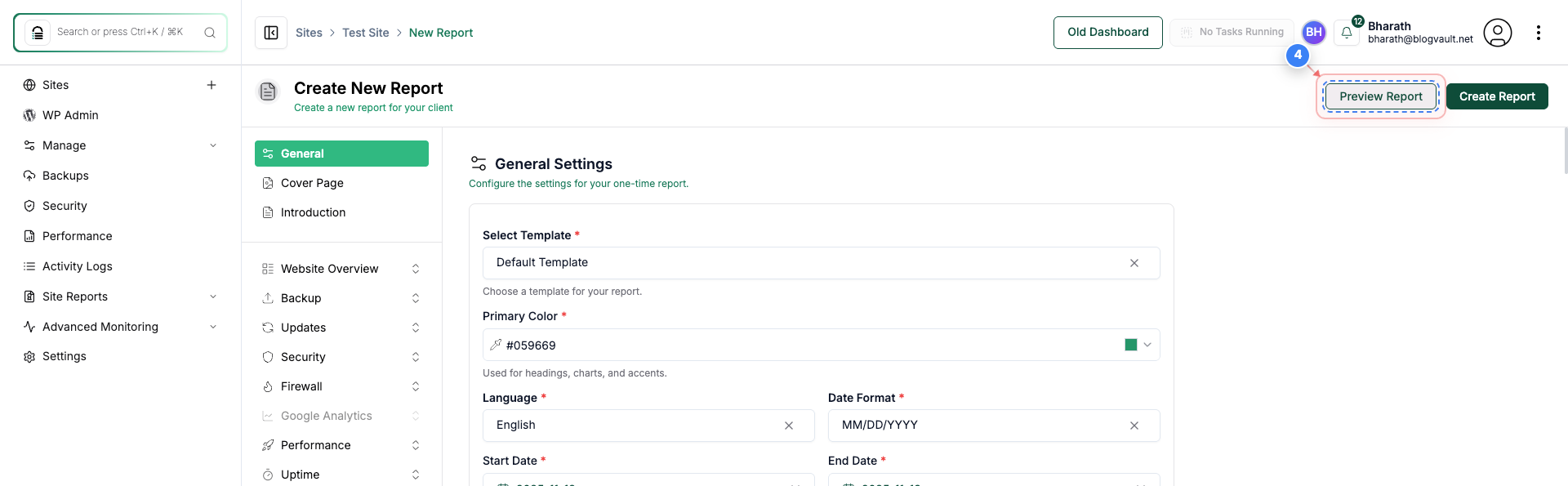Click the green primary color swatch
The width and height of the screenshot is (1568, 486).
click(x=1131, y=345)
